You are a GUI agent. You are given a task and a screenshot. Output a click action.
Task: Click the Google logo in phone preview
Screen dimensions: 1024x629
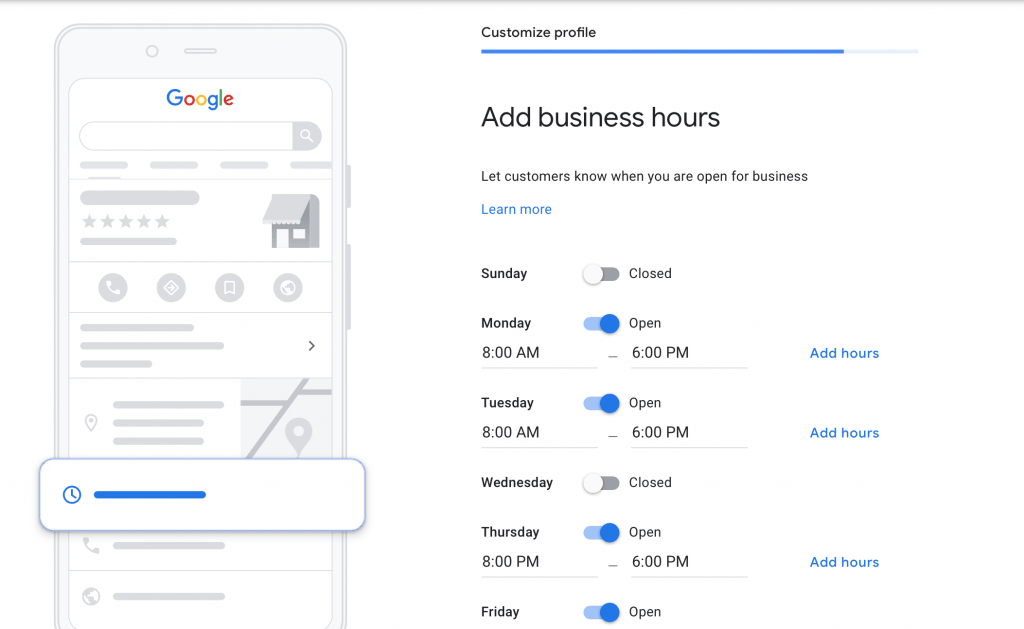(200, 99)
